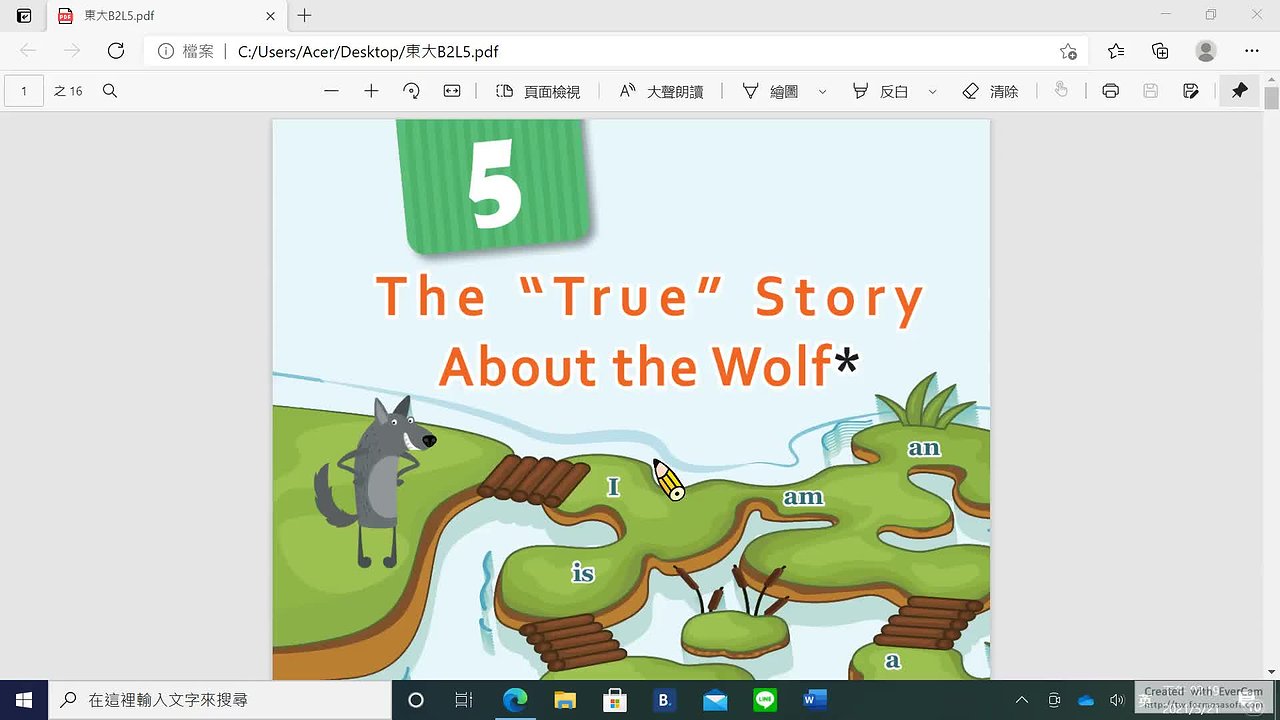Click the letter "I" on the path

tap(613, 487)
